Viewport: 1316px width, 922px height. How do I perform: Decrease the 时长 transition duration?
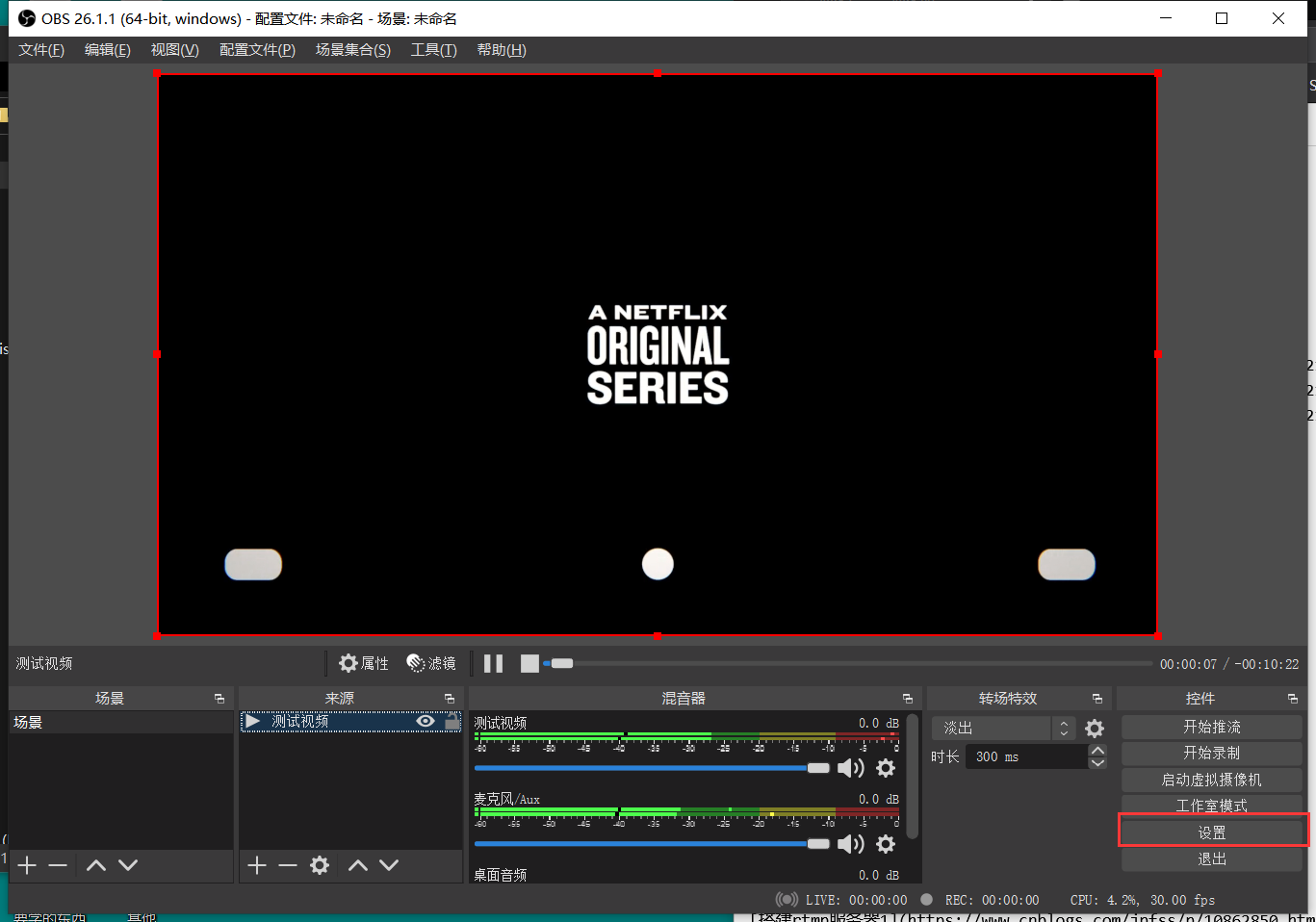(1097, 763)
